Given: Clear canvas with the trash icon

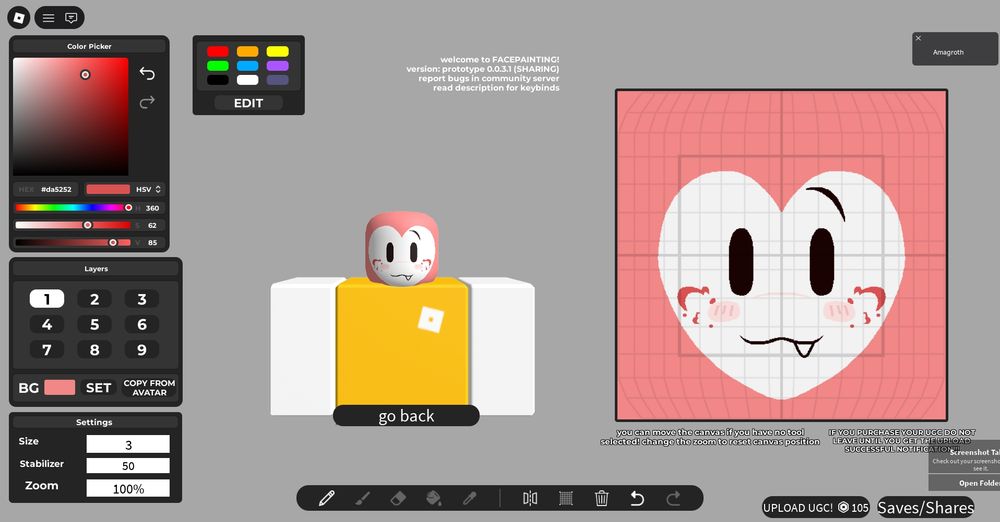Looking at the screenshot, I should coord(601,498).
